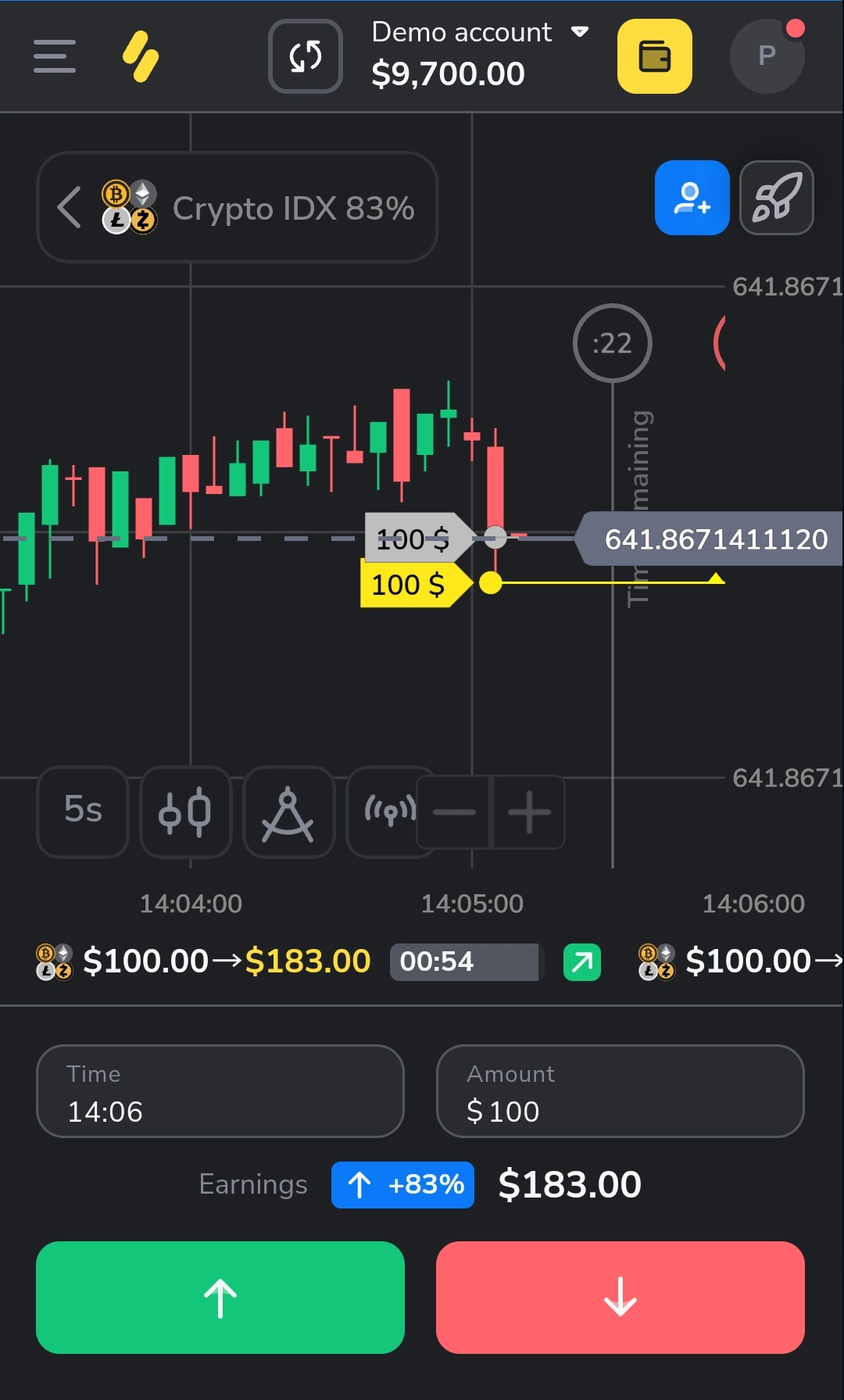Open the profile avatar P
Screen dimensions: 844x1400
(x=767, y=56)
